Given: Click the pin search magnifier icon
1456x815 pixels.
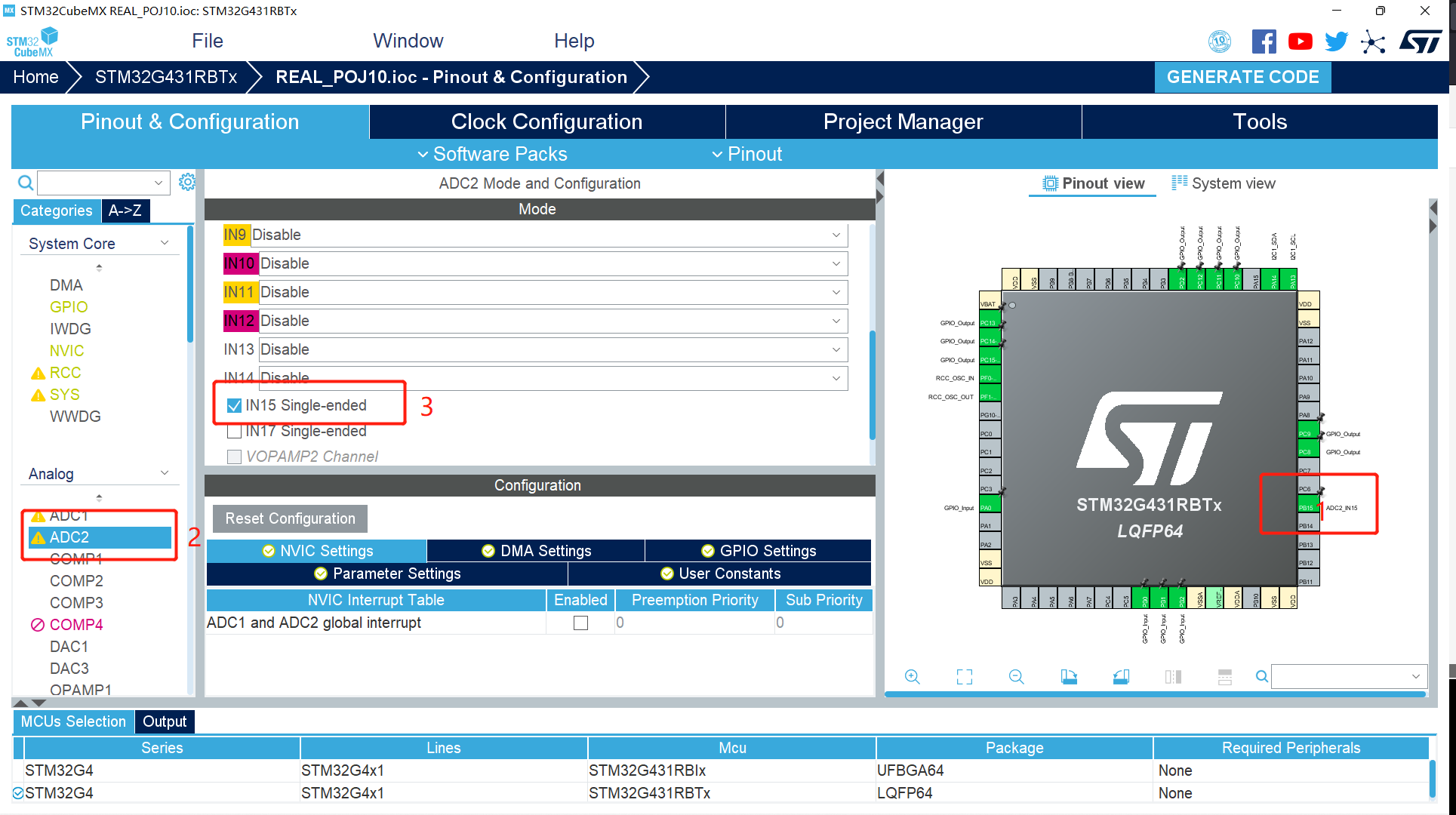Looking at the screenshot, I should pyautogui.click(x=1261, y=677).
